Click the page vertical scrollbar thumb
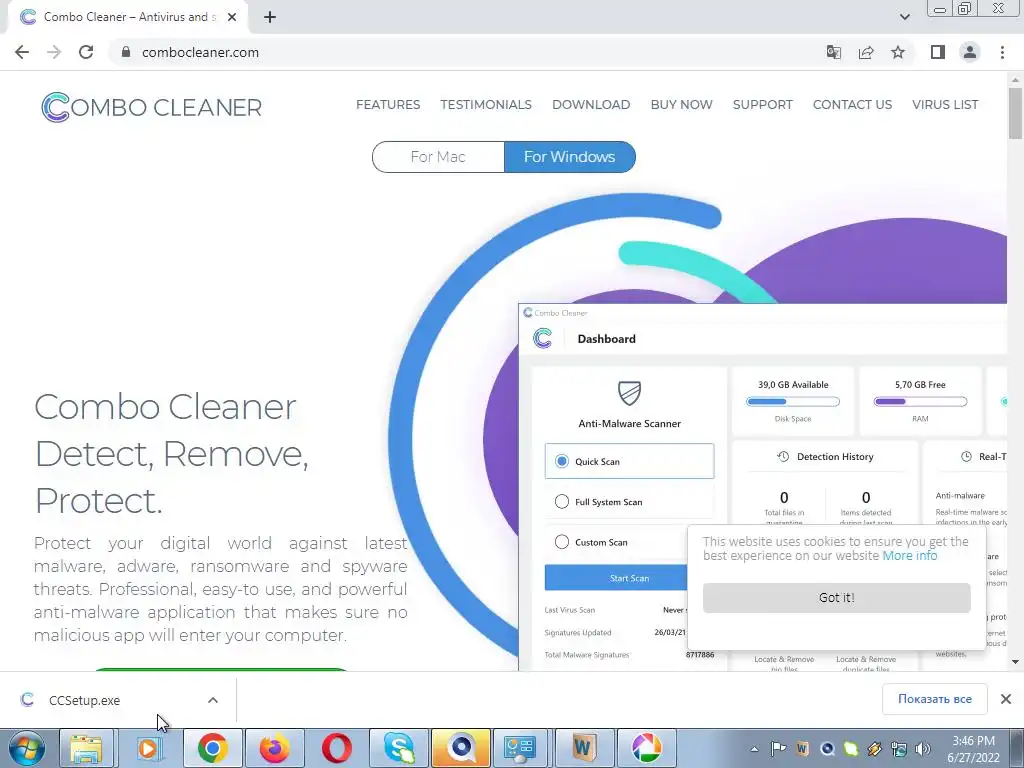 (1015, 112)
